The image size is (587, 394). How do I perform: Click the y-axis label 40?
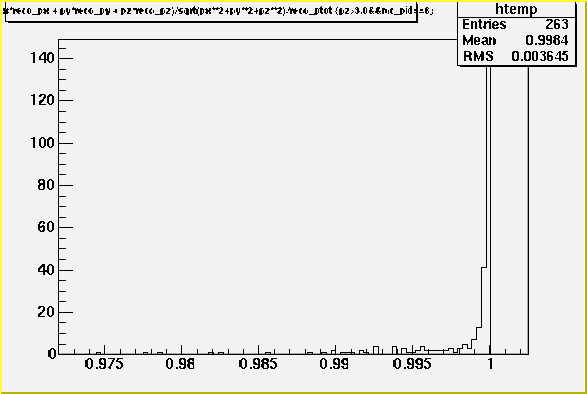[x=46, y=270]
